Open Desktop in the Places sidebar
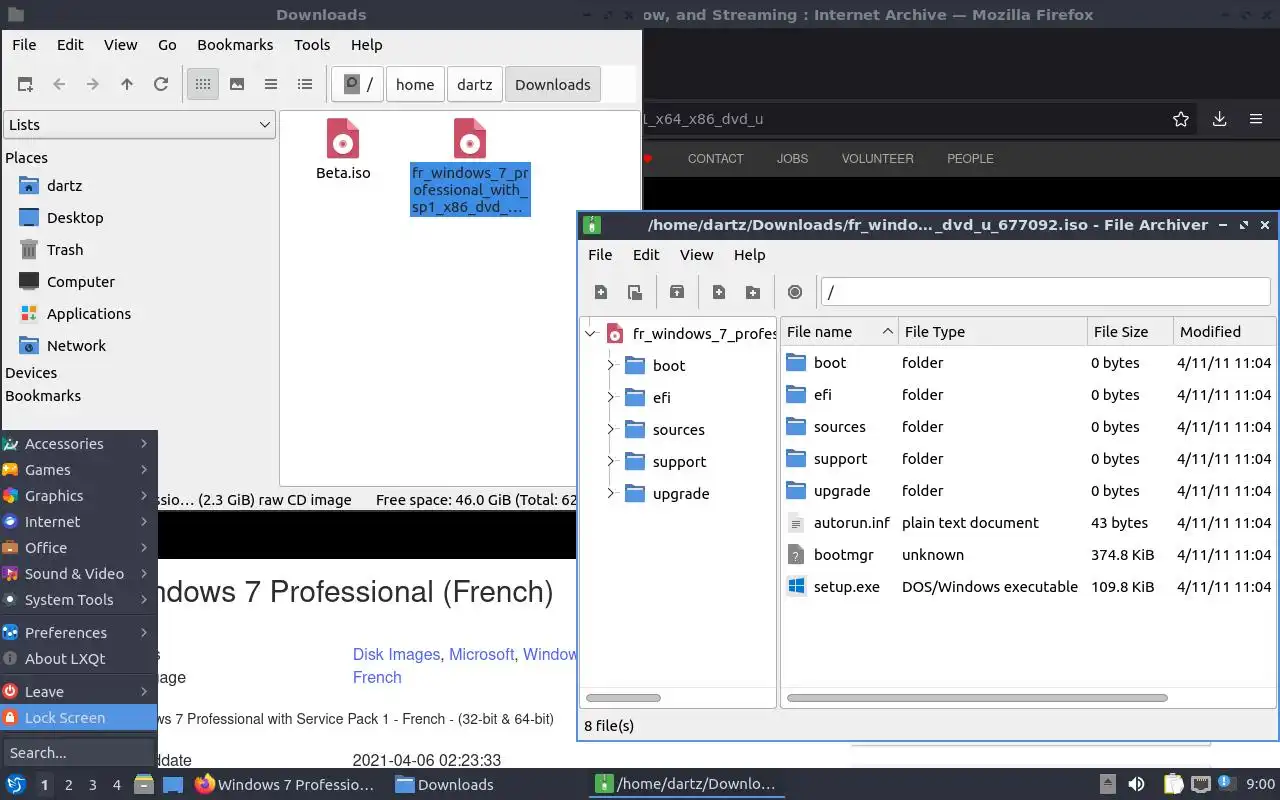The width and height of the screenshot is (1280, 800). pyautogui.click(x=75, y=218)
